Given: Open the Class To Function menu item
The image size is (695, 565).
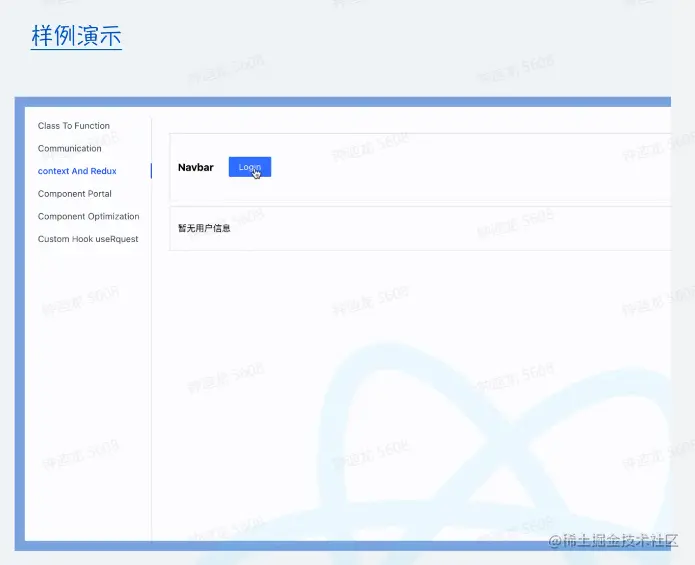Looking at the screenshot, I should (74, 126).
